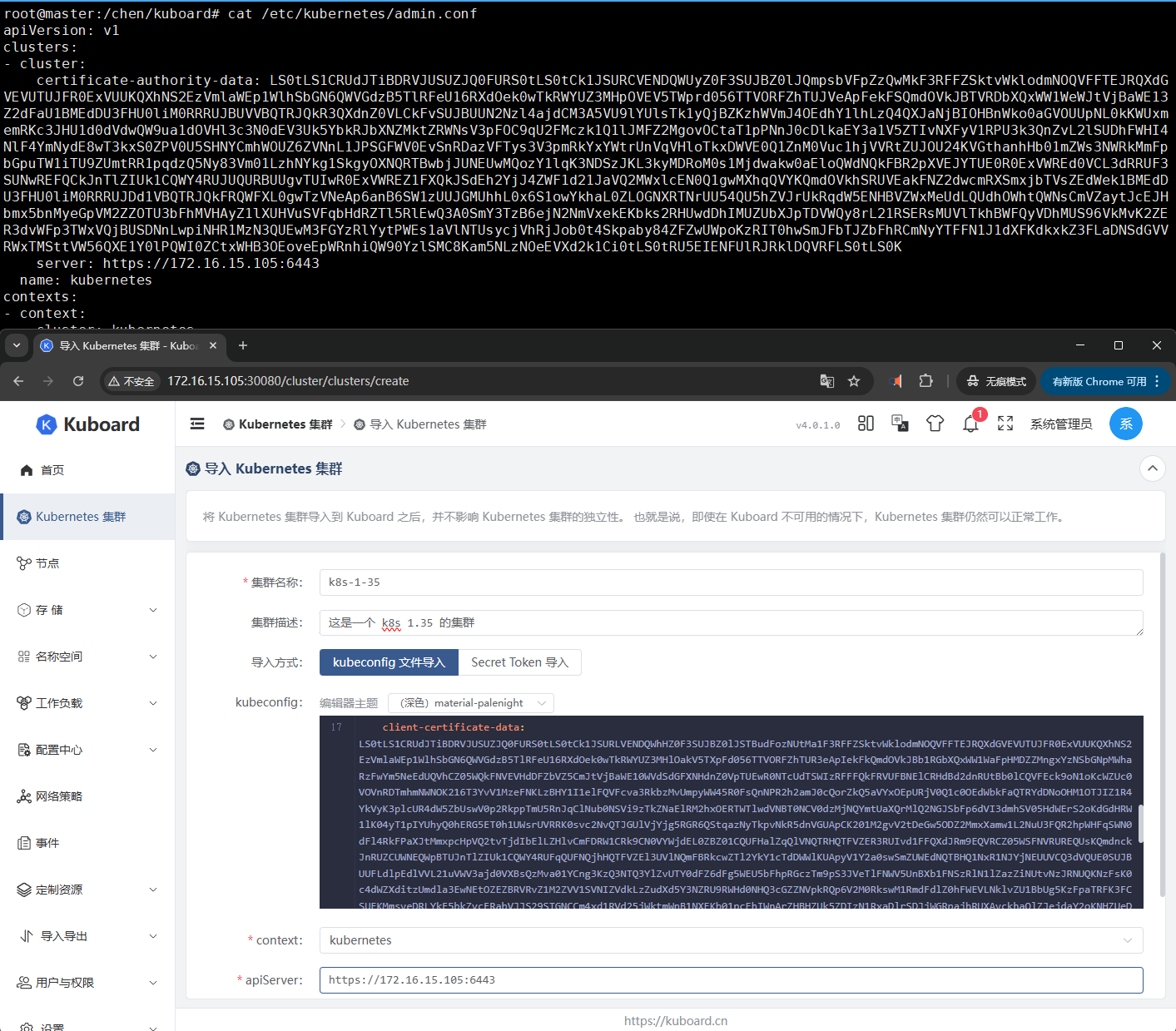Click 有新版 Chrome 可用 update button
Screen dimensions: 1176x1031
tap(1099, 381)
